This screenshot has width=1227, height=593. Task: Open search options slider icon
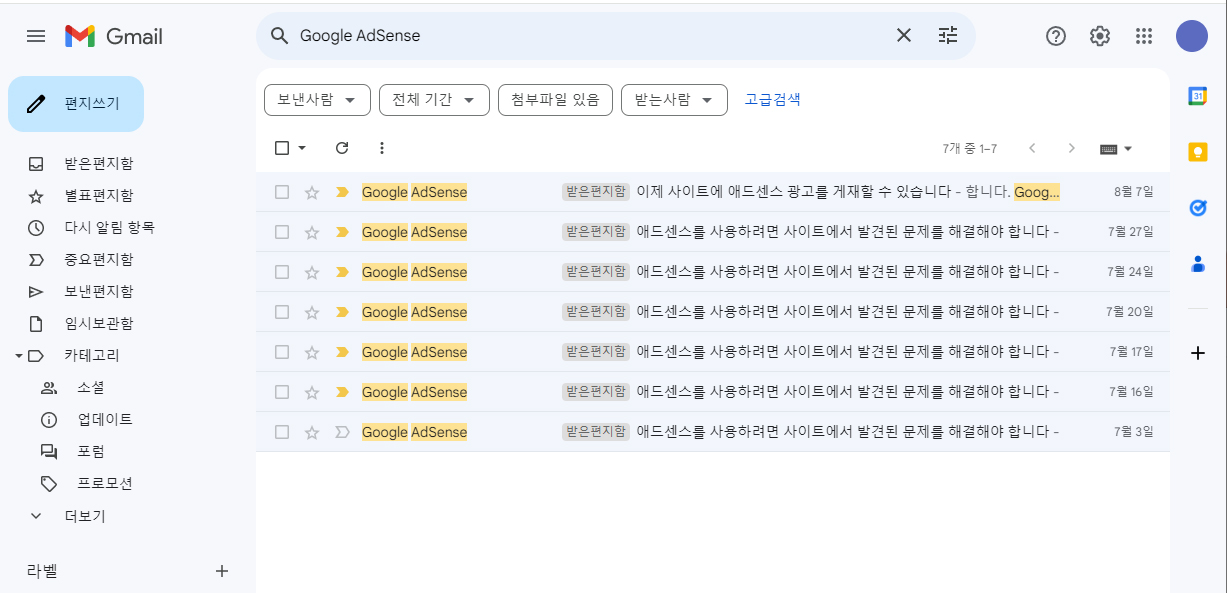tap(948, 36)
